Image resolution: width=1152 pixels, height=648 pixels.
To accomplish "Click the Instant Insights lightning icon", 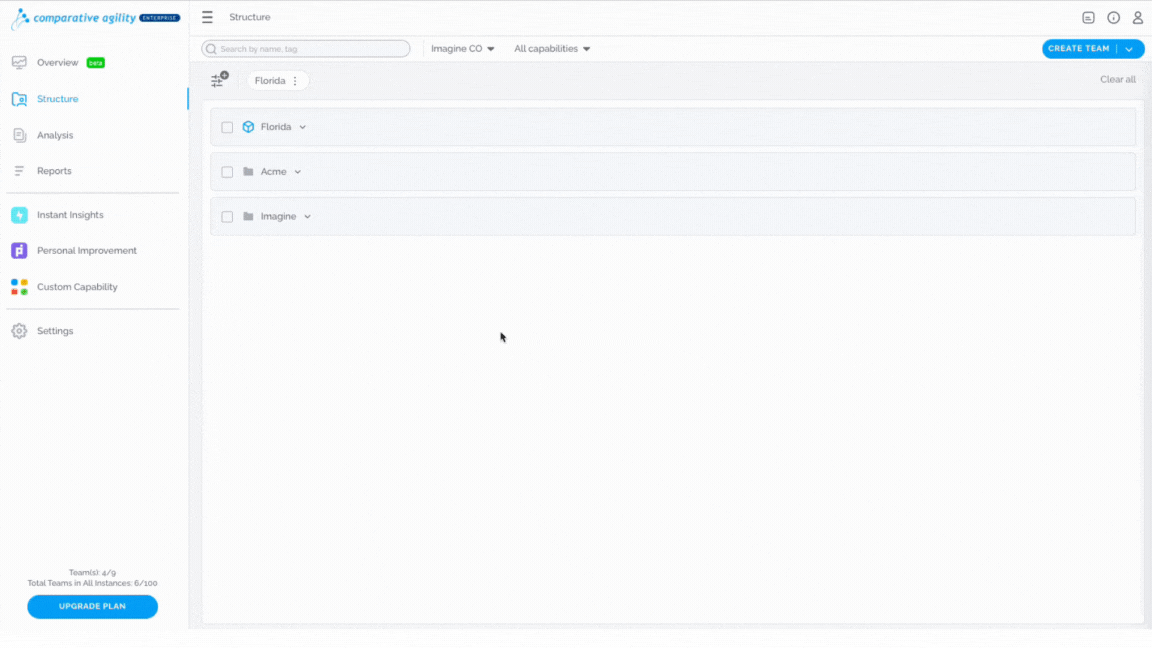I will (x=19, y=215).
